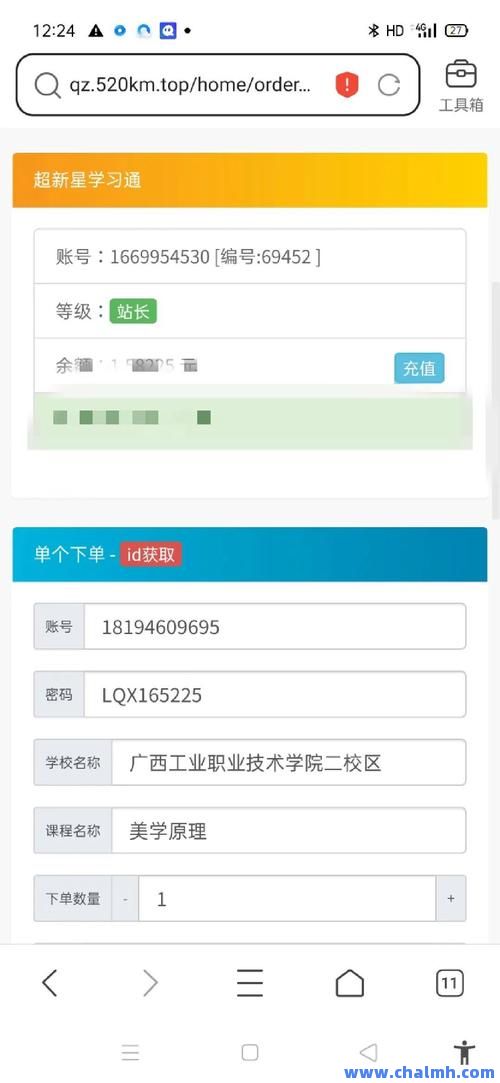Go back with the browser back arrow
This screenshot has width=500, height=1083.
49,983
